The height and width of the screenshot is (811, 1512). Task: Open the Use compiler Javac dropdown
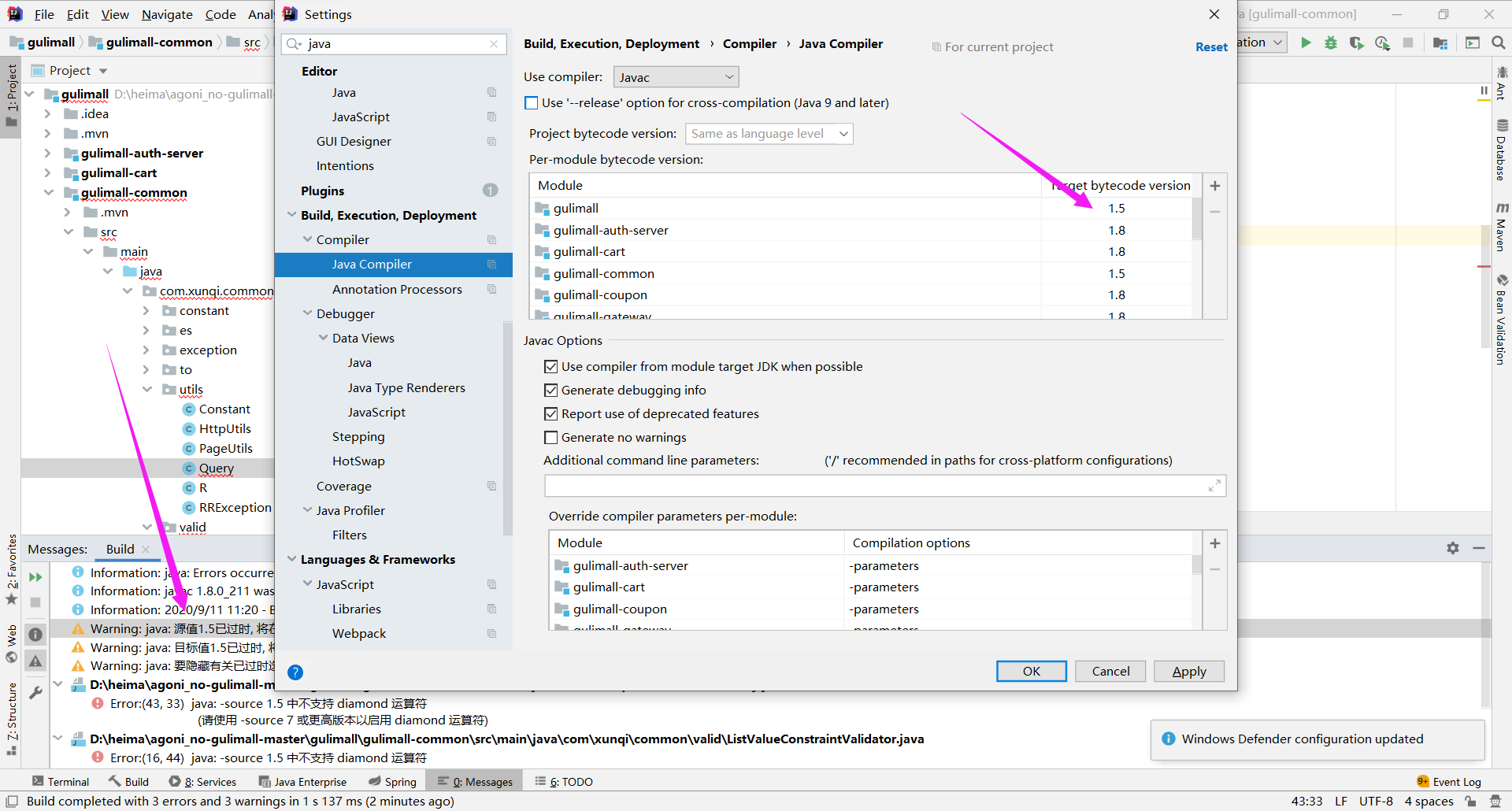676,77
